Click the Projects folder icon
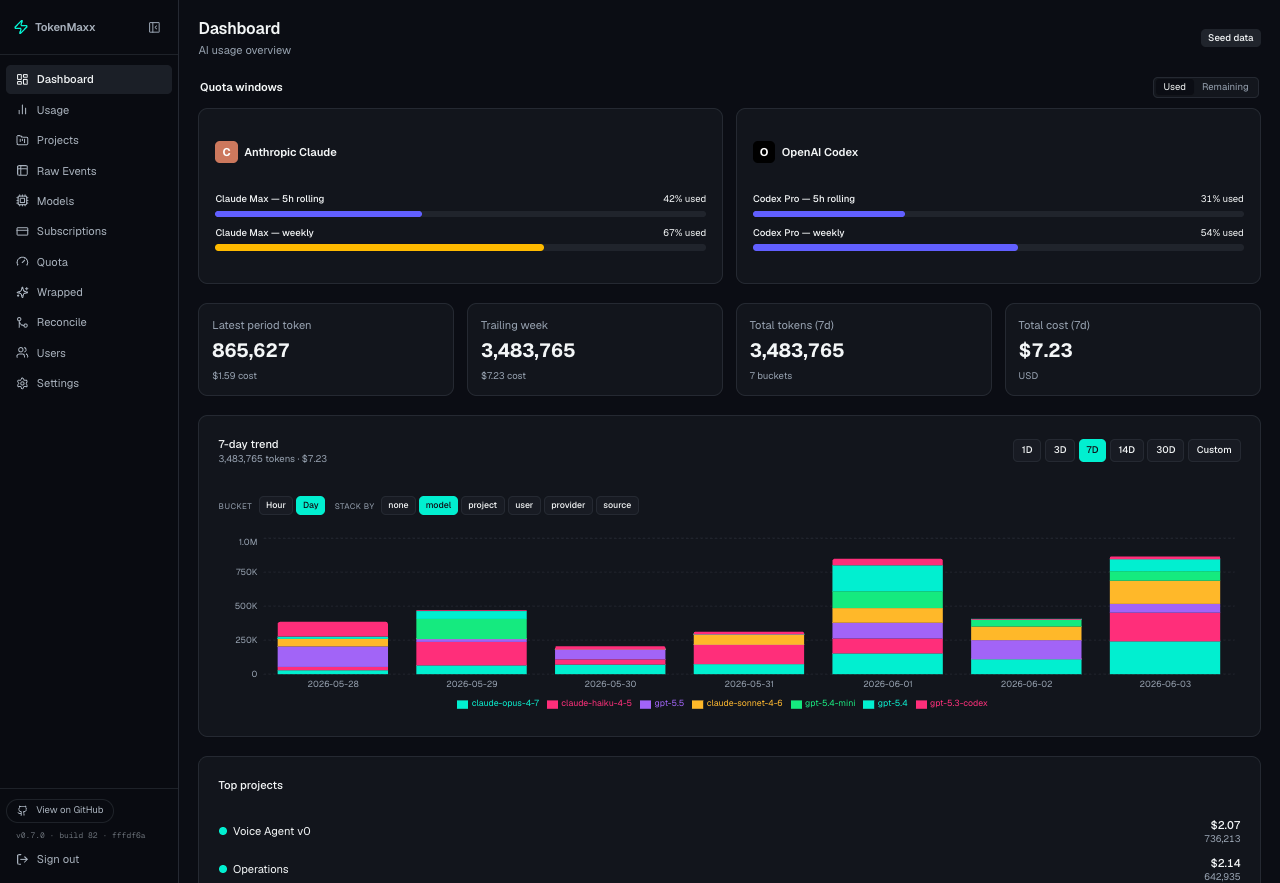 pyautogui.click(x=22, y=140)
